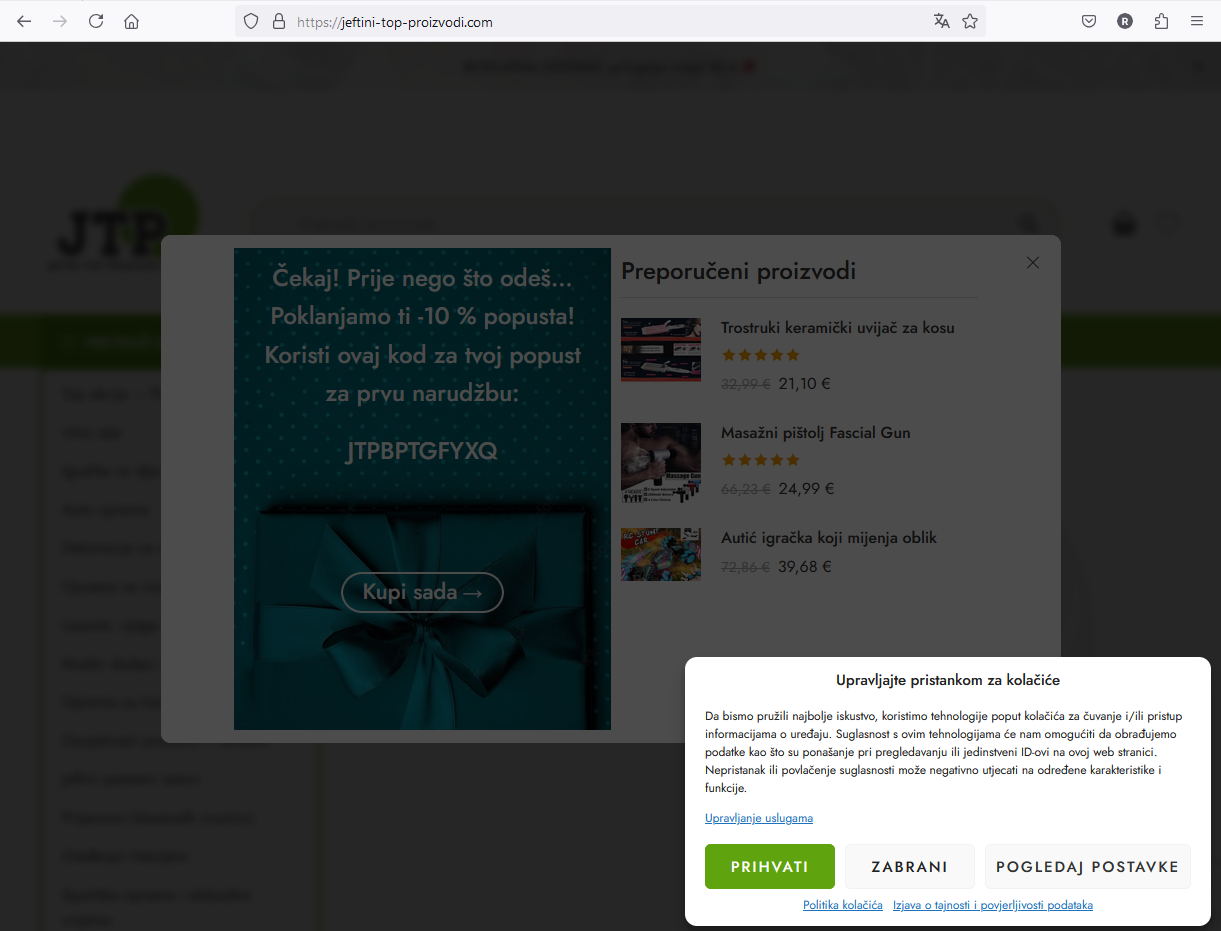Screen dimensions: 1221x931
Task: Click the price 21,10 €
Action: [805, 383]
